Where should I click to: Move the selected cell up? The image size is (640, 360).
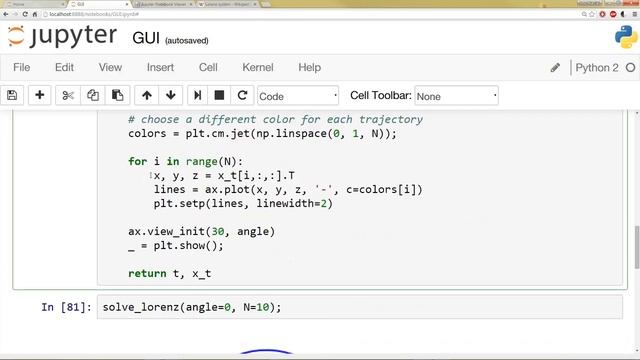point(147,96)
